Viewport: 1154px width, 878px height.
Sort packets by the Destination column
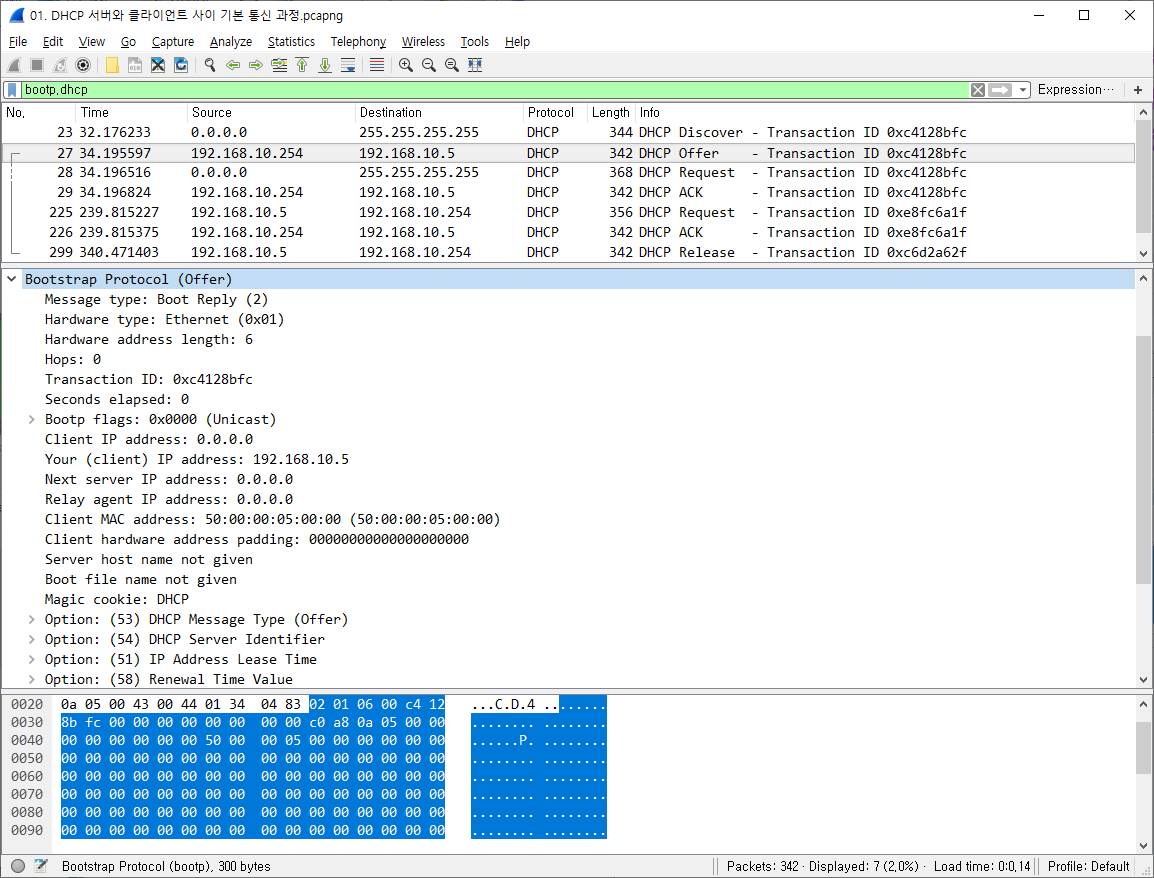click(x=439, y=113)
